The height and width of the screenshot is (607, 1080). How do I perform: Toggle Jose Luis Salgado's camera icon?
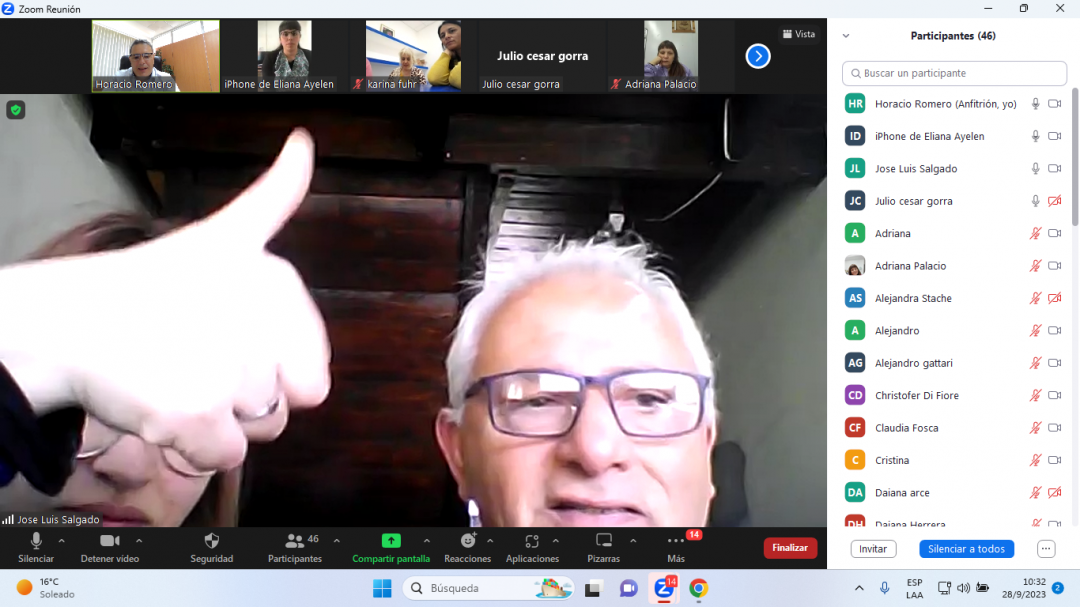(x=1055, y=169)
